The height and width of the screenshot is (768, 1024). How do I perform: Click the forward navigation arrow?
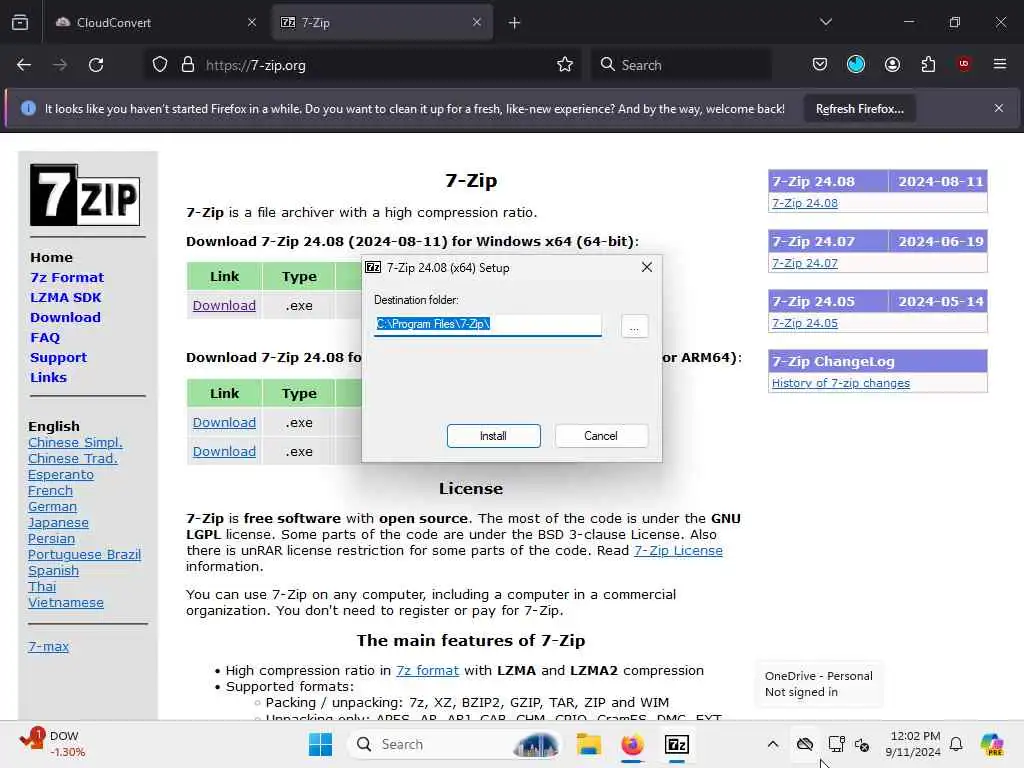(60, 65)
